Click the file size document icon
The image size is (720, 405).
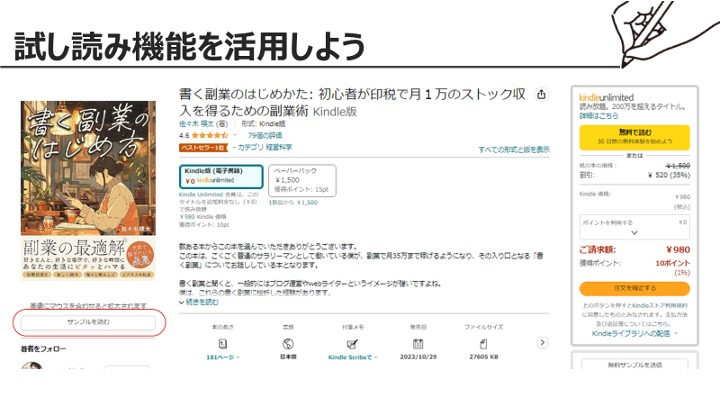pyautogui.click(x=484, y=343)
